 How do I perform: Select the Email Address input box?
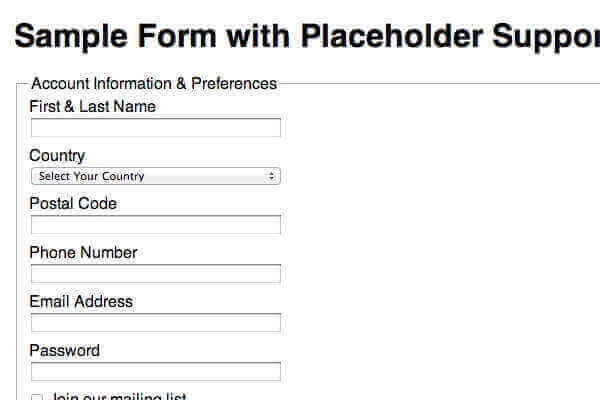(155, 323)
